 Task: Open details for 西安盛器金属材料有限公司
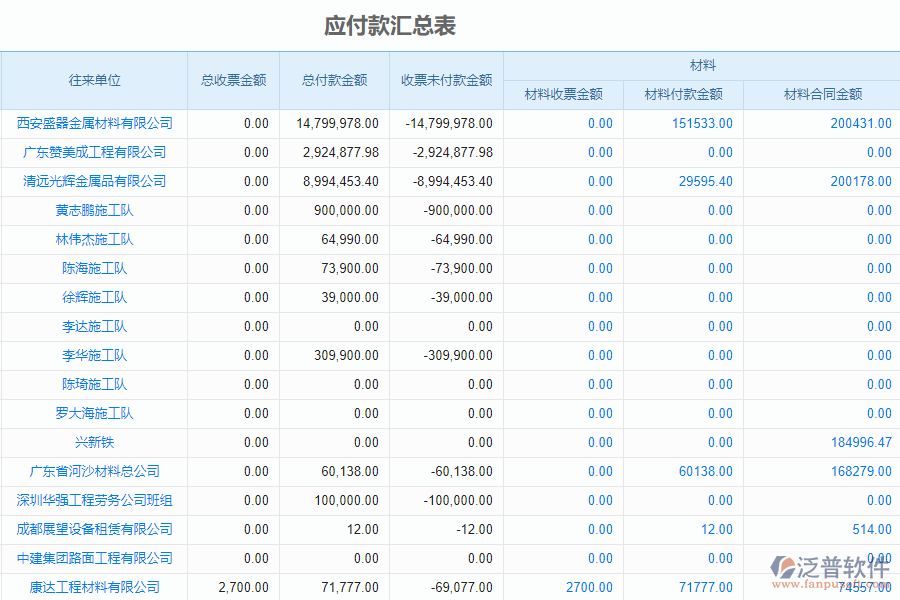94,122
